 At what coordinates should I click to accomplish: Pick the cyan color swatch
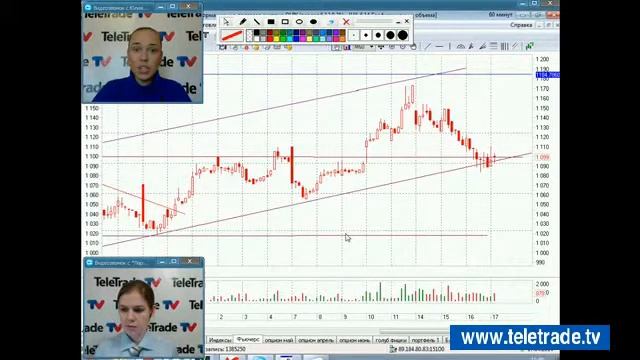[x=290, y=39]
